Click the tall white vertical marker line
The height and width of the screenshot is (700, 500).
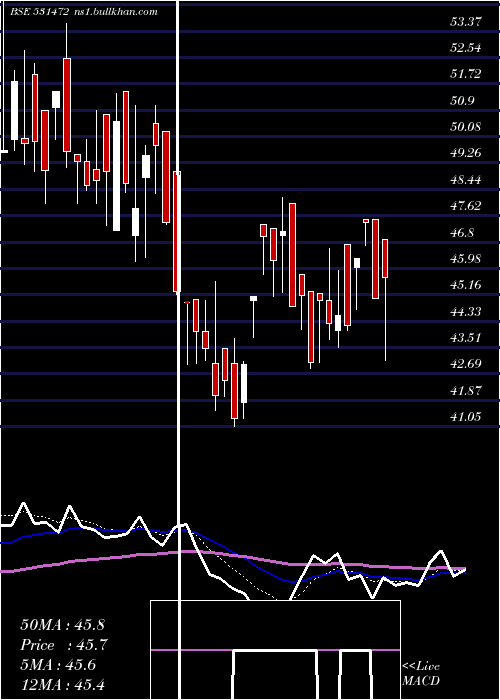click(180, 350)
